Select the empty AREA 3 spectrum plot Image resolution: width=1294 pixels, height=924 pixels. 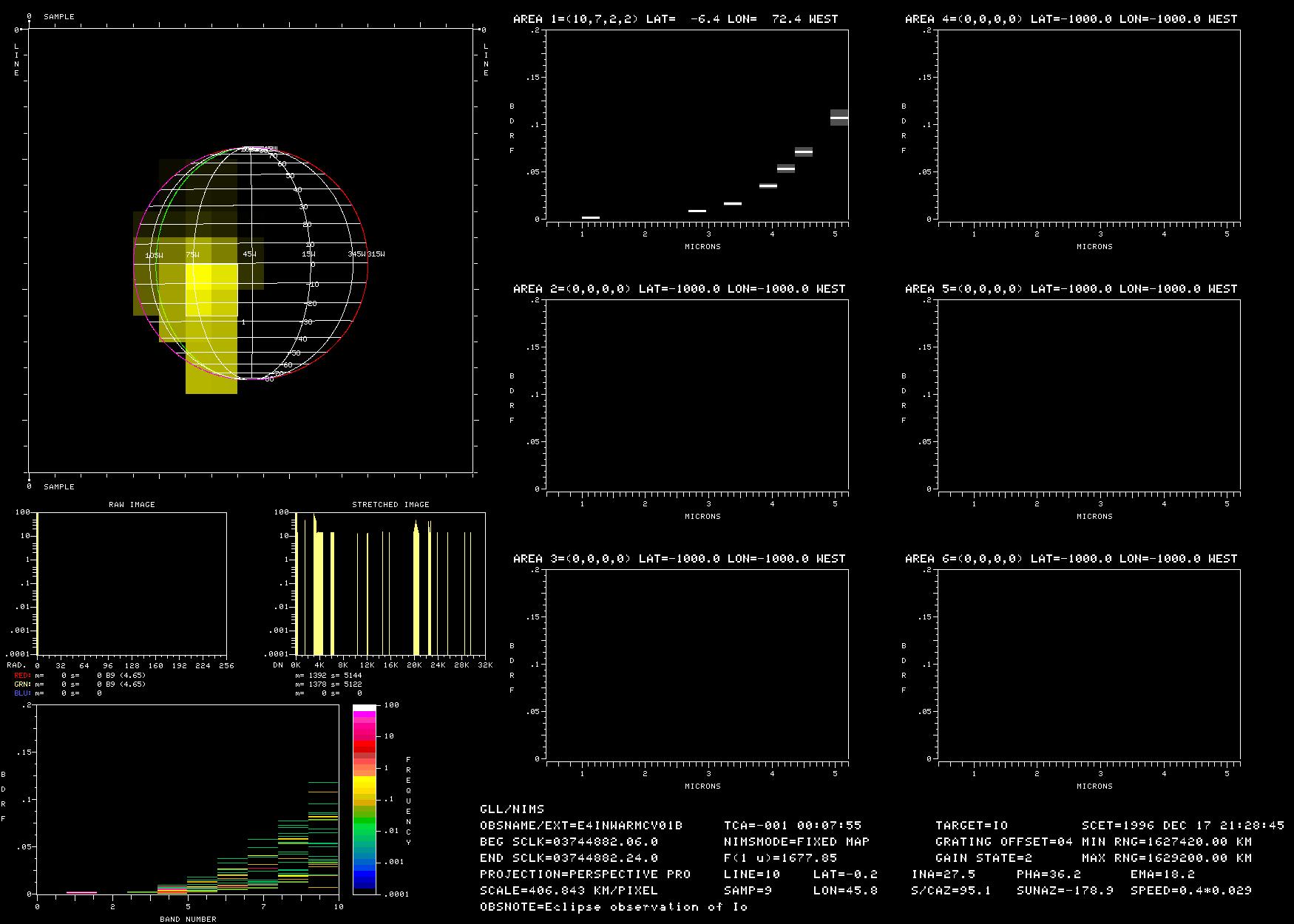point(697,664)
